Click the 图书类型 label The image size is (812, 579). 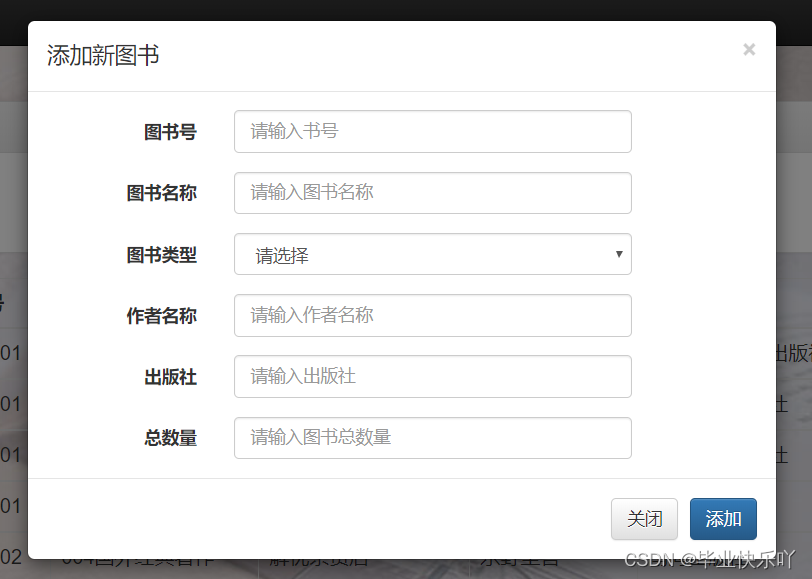(162, 255)
